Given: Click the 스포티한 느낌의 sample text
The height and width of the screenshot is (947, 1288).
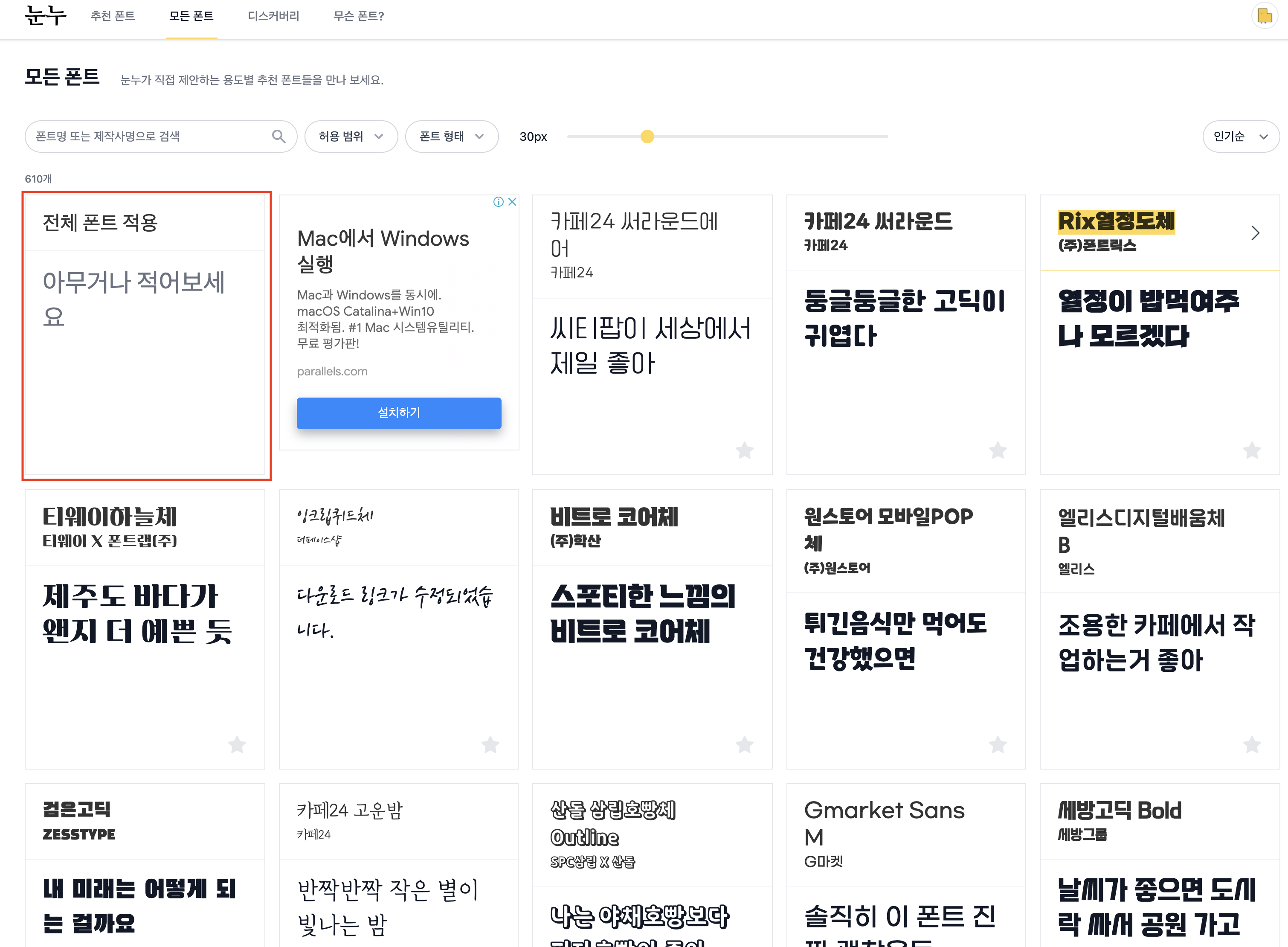Looking at the screenshot, I should pos(643,613).
